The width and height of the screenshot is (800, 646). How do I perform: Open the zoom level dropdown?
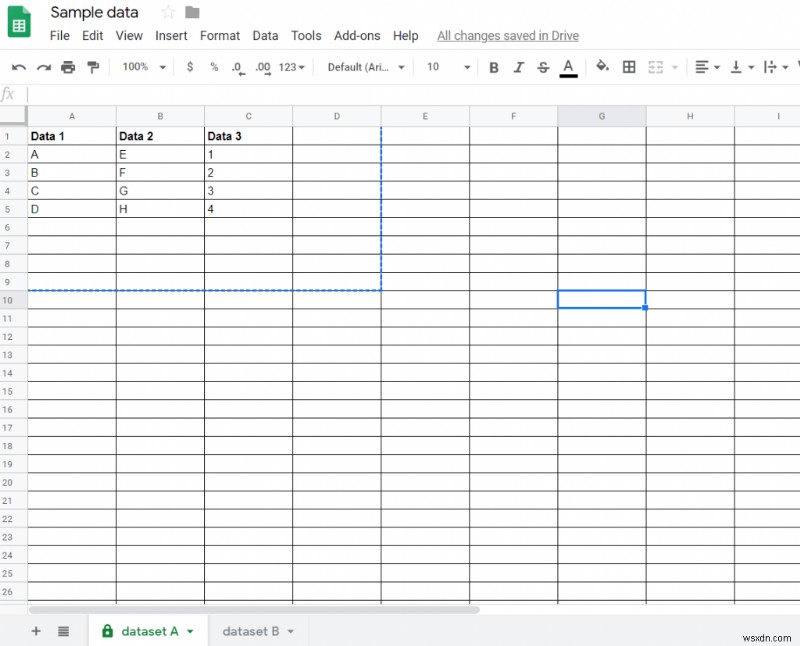pyautogui.click(x=143, y=67)
